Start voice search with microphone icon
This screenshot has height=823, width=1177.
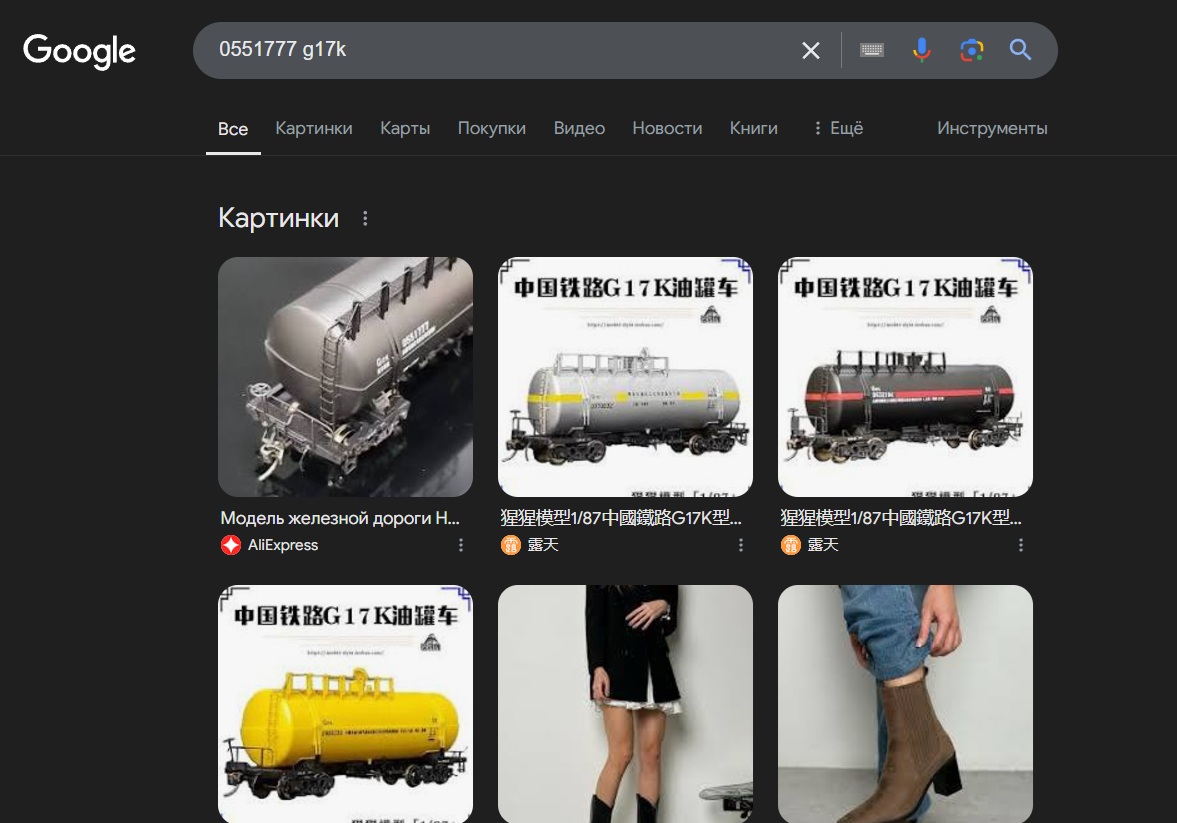pos(921,50)
